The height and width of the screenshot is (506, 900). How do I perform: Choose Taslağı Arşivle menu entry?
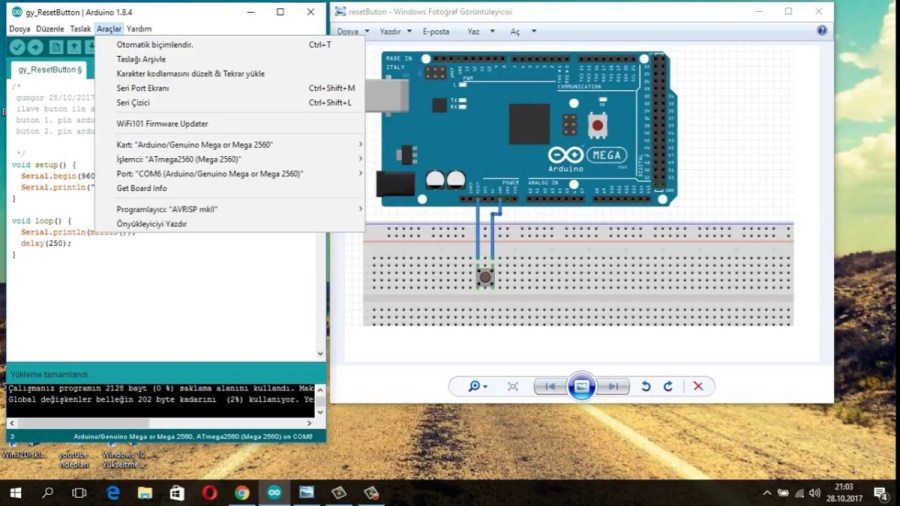pyautogui.click(x=230, y=59)
